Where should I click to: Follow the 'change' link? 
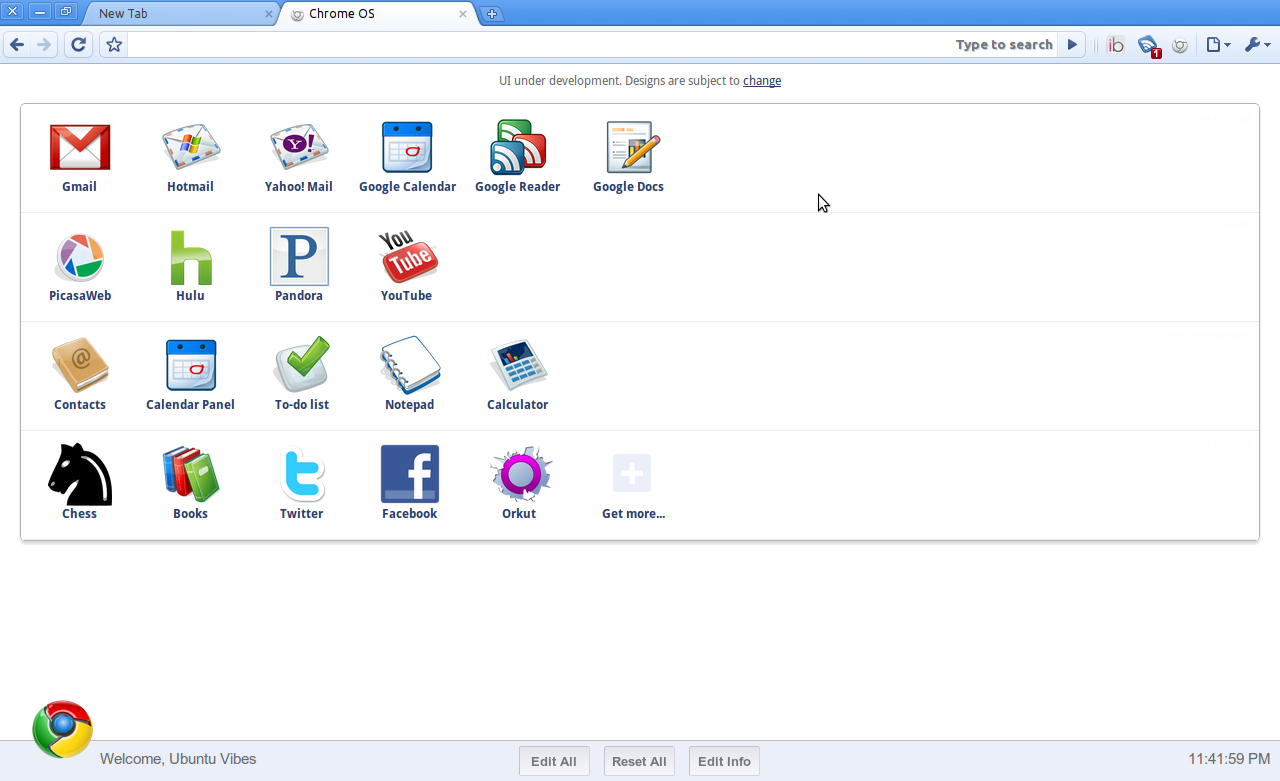tap(762, 81)
